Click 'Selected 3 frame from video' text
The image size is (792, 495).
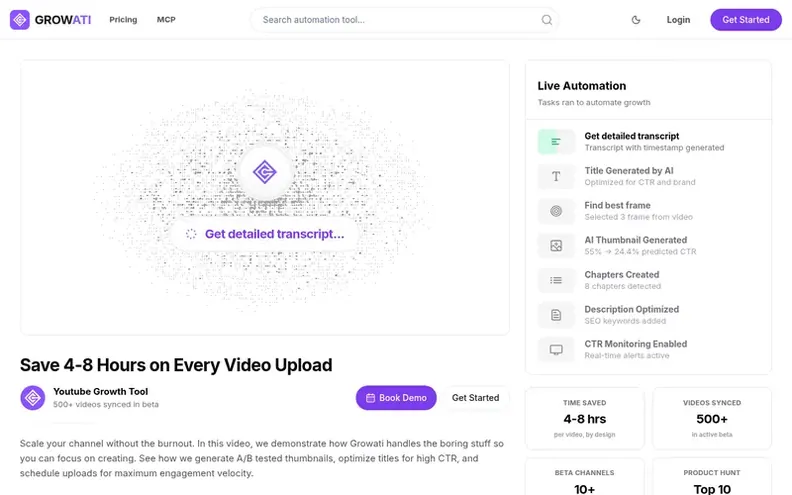638,217
